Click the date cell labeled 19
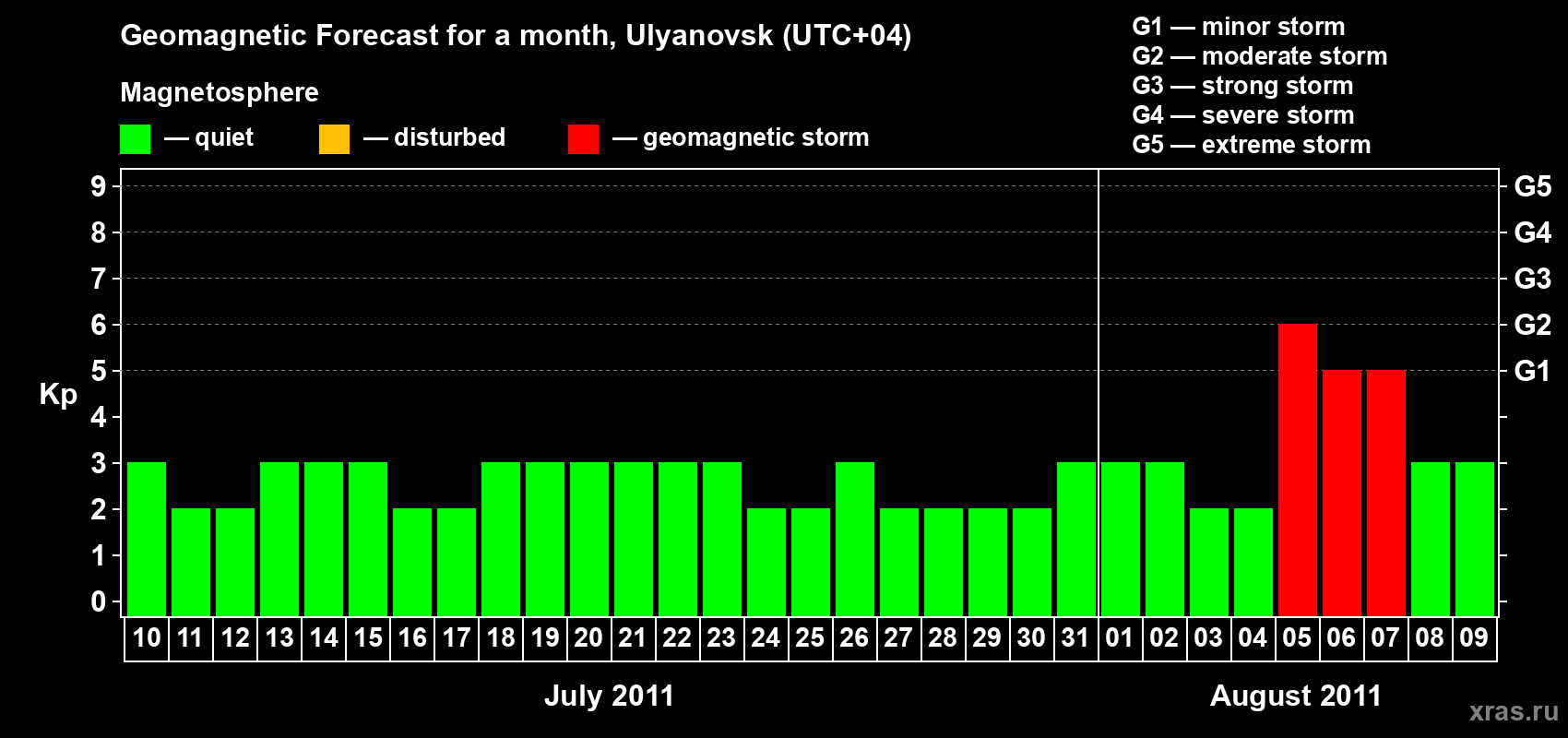This screenshot has width=1568, height=738. click(545, 638)
